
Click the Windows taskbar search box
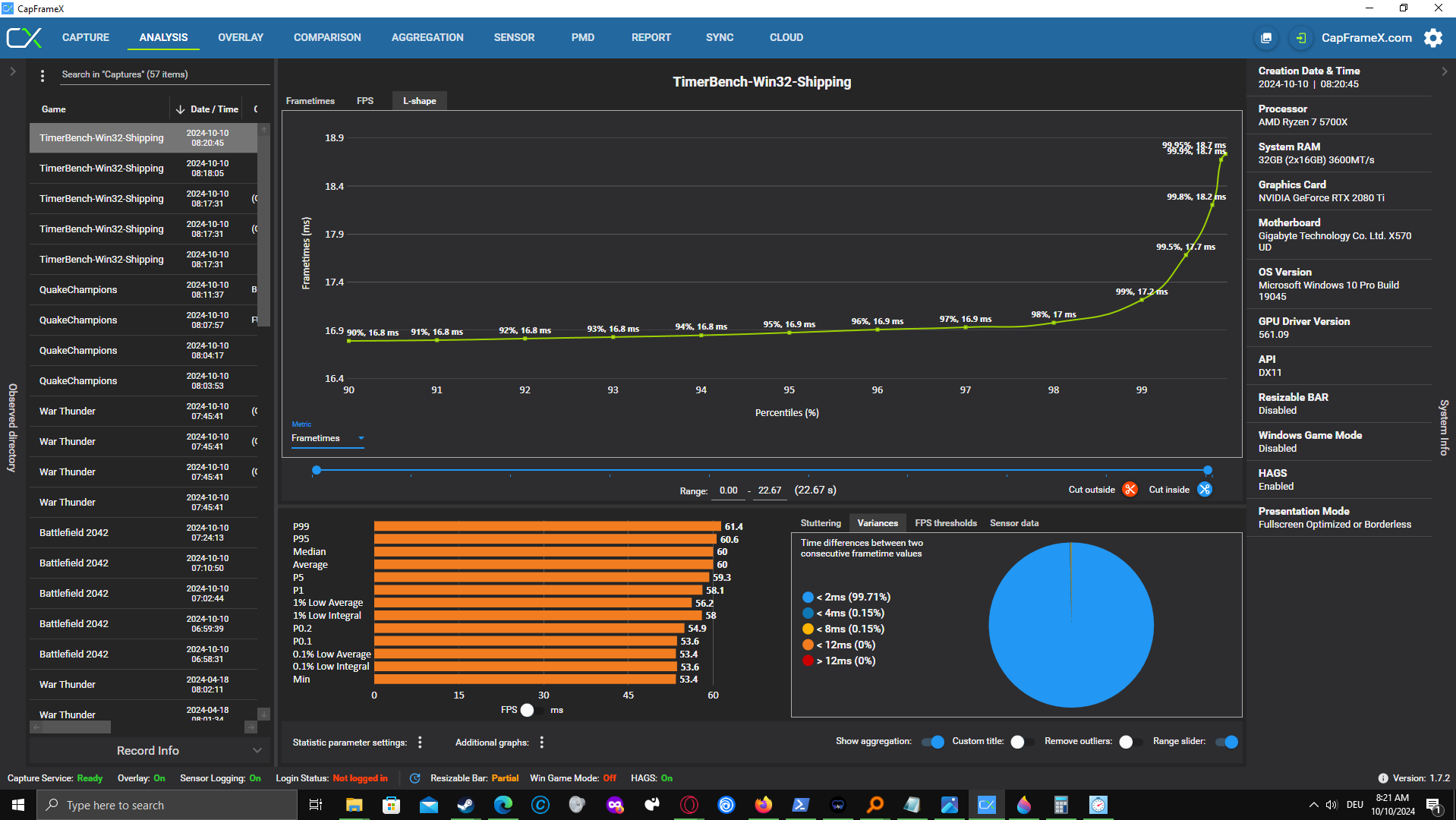click(x=167, y=805)
